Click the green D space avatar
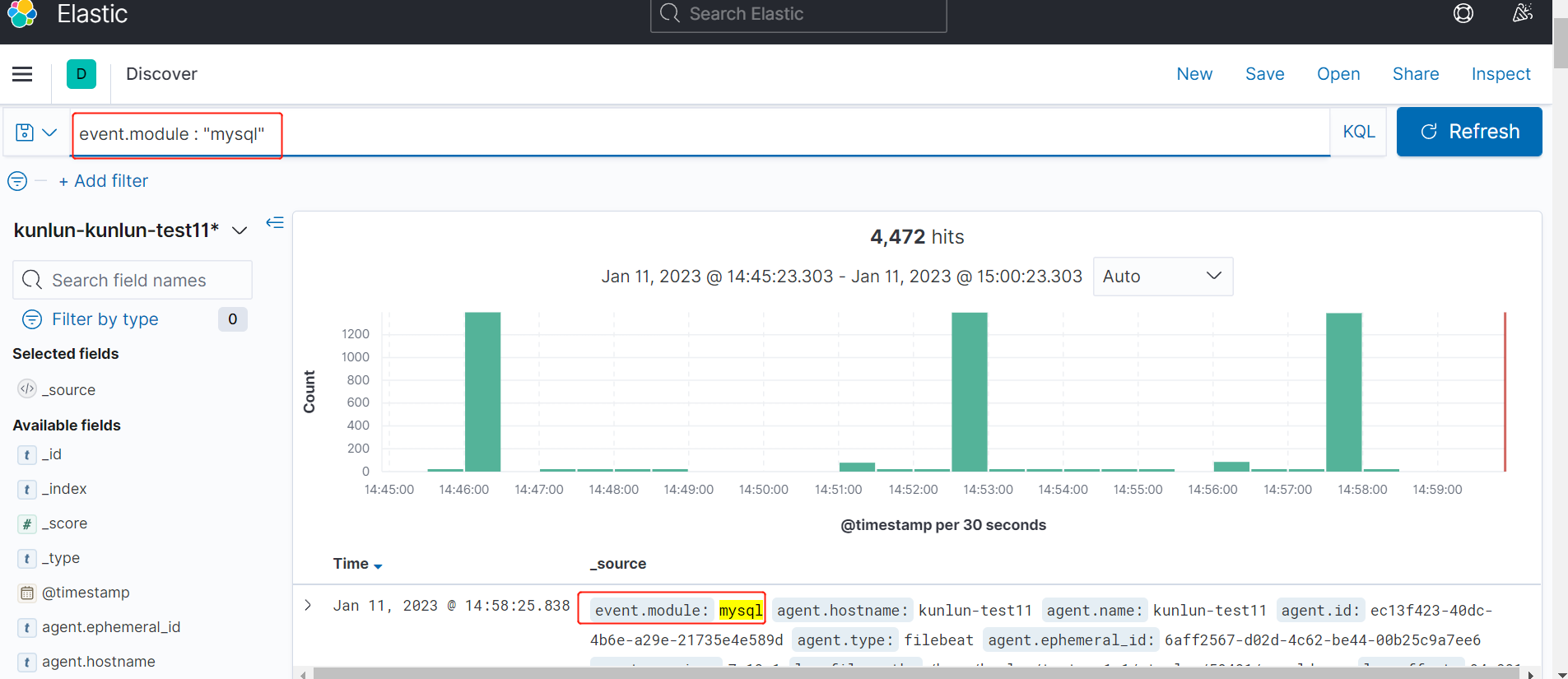The width and height of the screenshot is (1568, 679). click(81, 74)
